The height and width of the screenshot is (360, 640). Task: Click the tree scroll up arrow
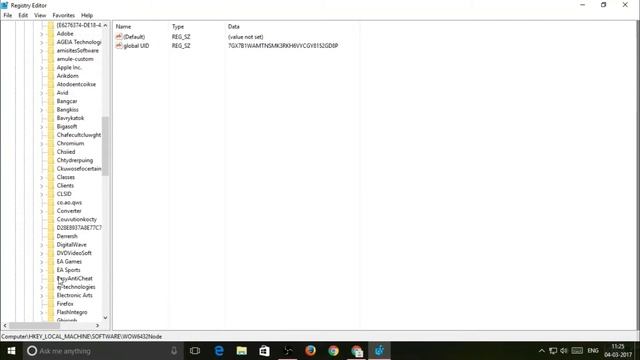click(x=105, y=25)
